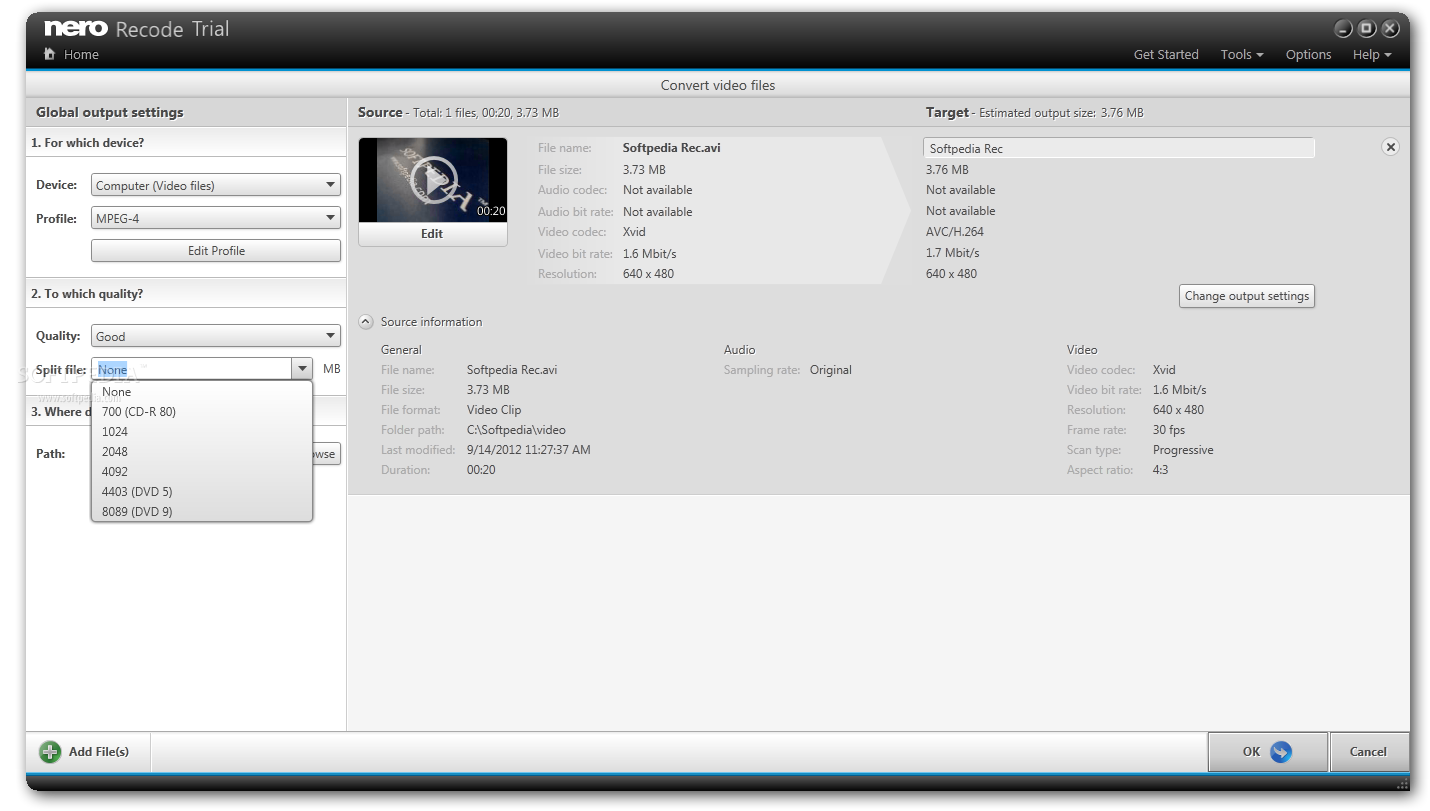Click the Video section Xvid codec value
Image resolution: width=1430 pixels, height=811 pixels.
[1164, 370]
